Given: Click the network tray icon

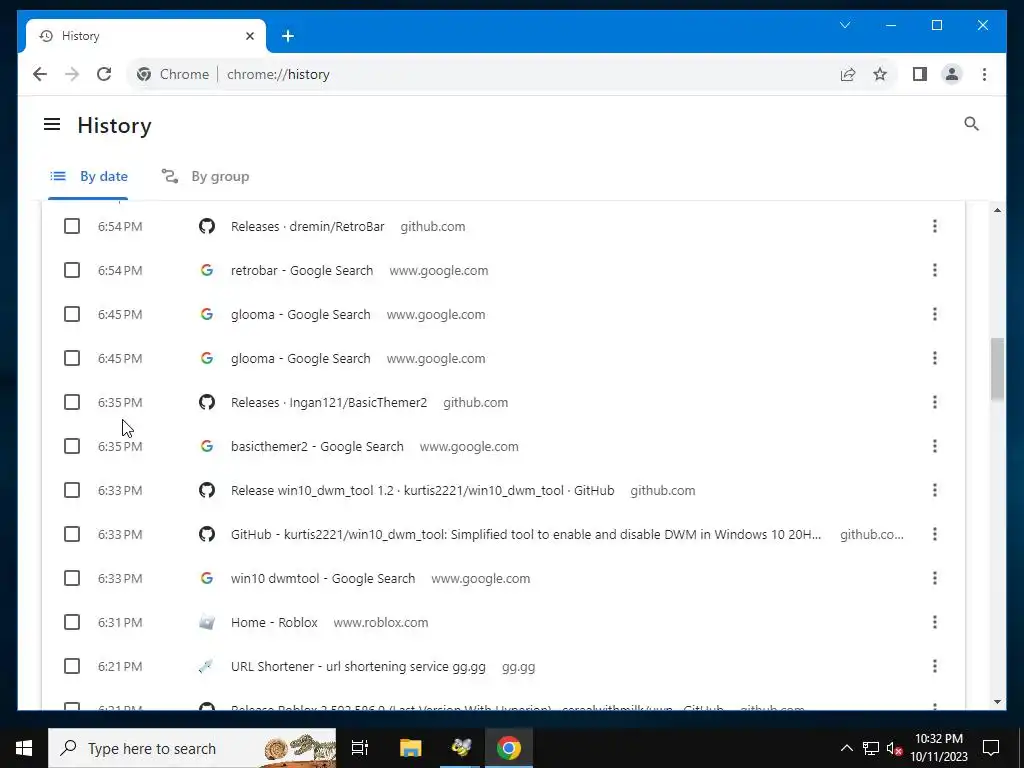Looking at the screenshot, I should [871, 748].
